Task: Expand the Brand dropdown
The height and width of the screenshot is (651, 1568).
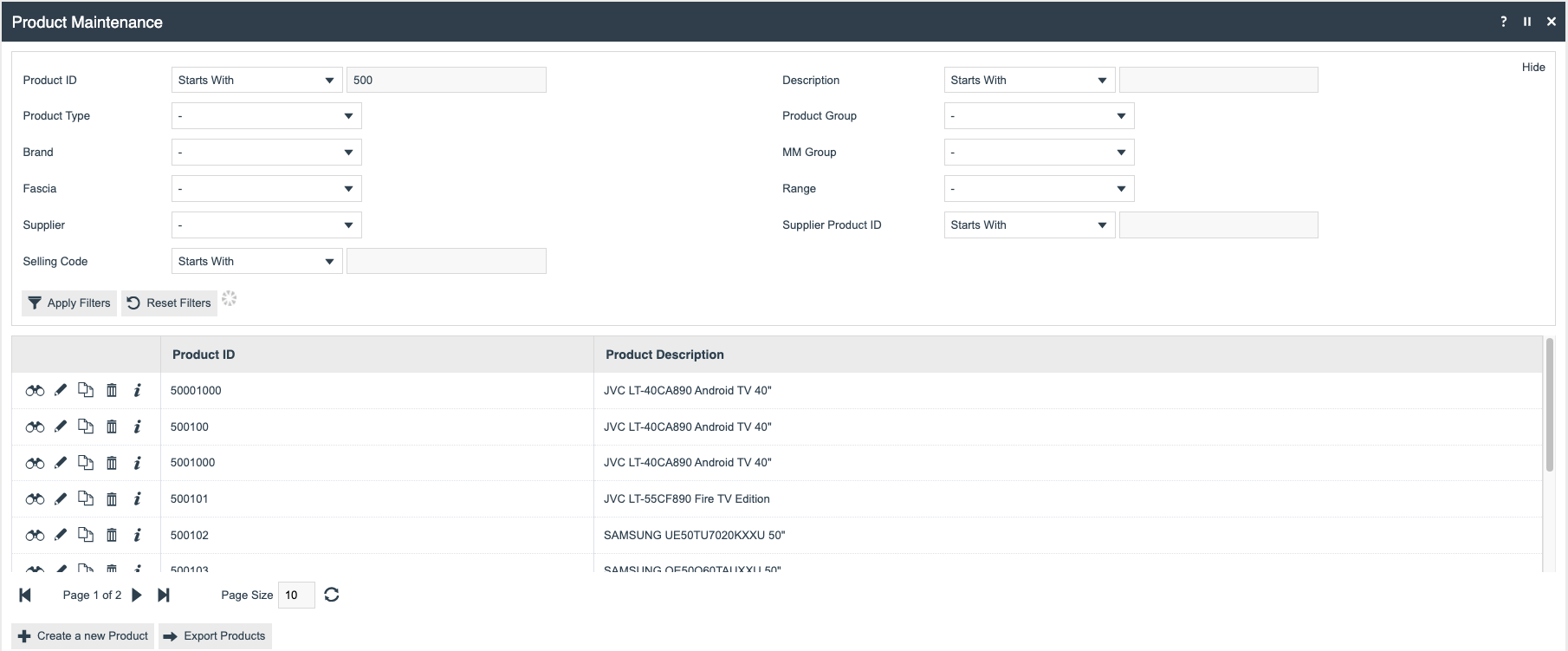Action: tap(266, 153)
